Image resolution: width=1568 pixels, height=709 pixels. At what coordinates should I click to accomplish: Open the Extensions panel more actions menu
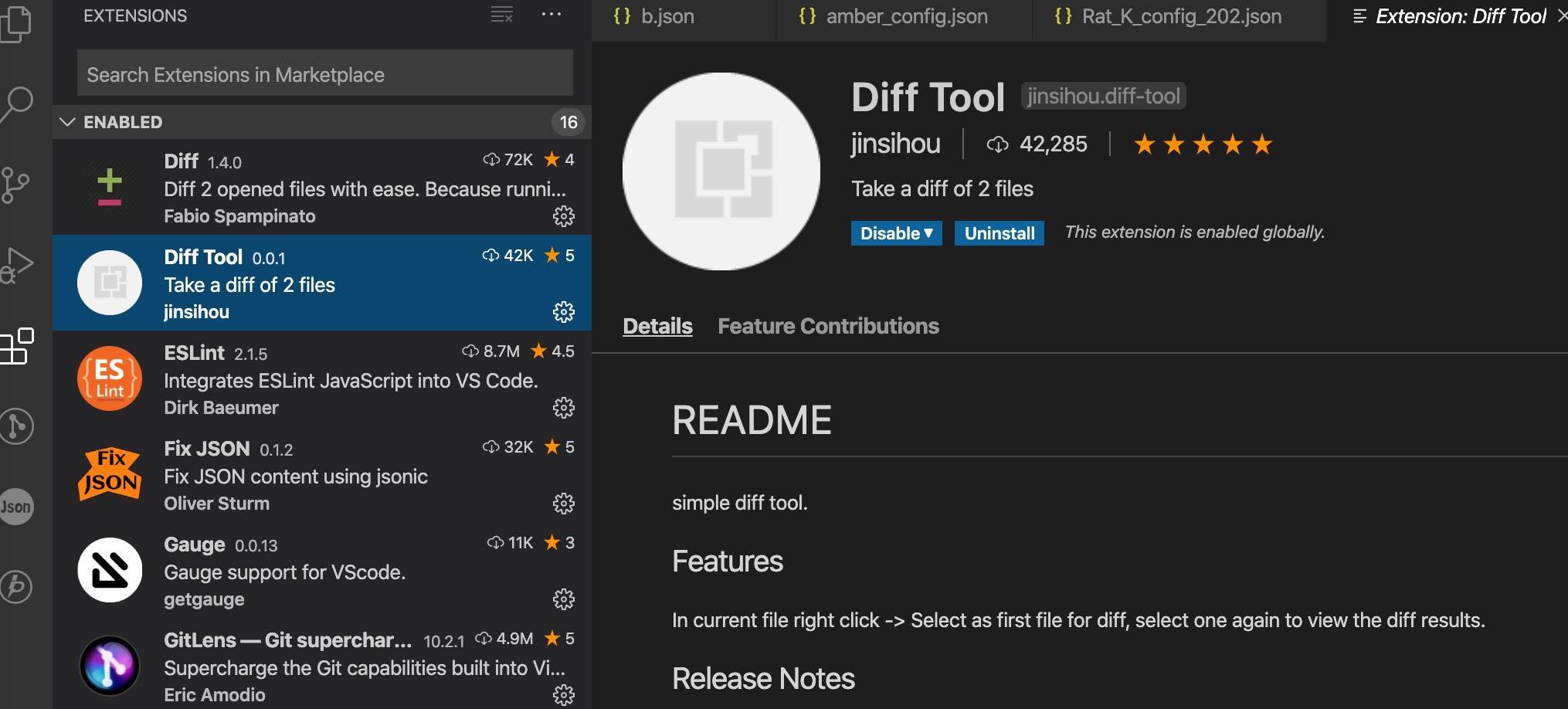(x=552, y=15)
